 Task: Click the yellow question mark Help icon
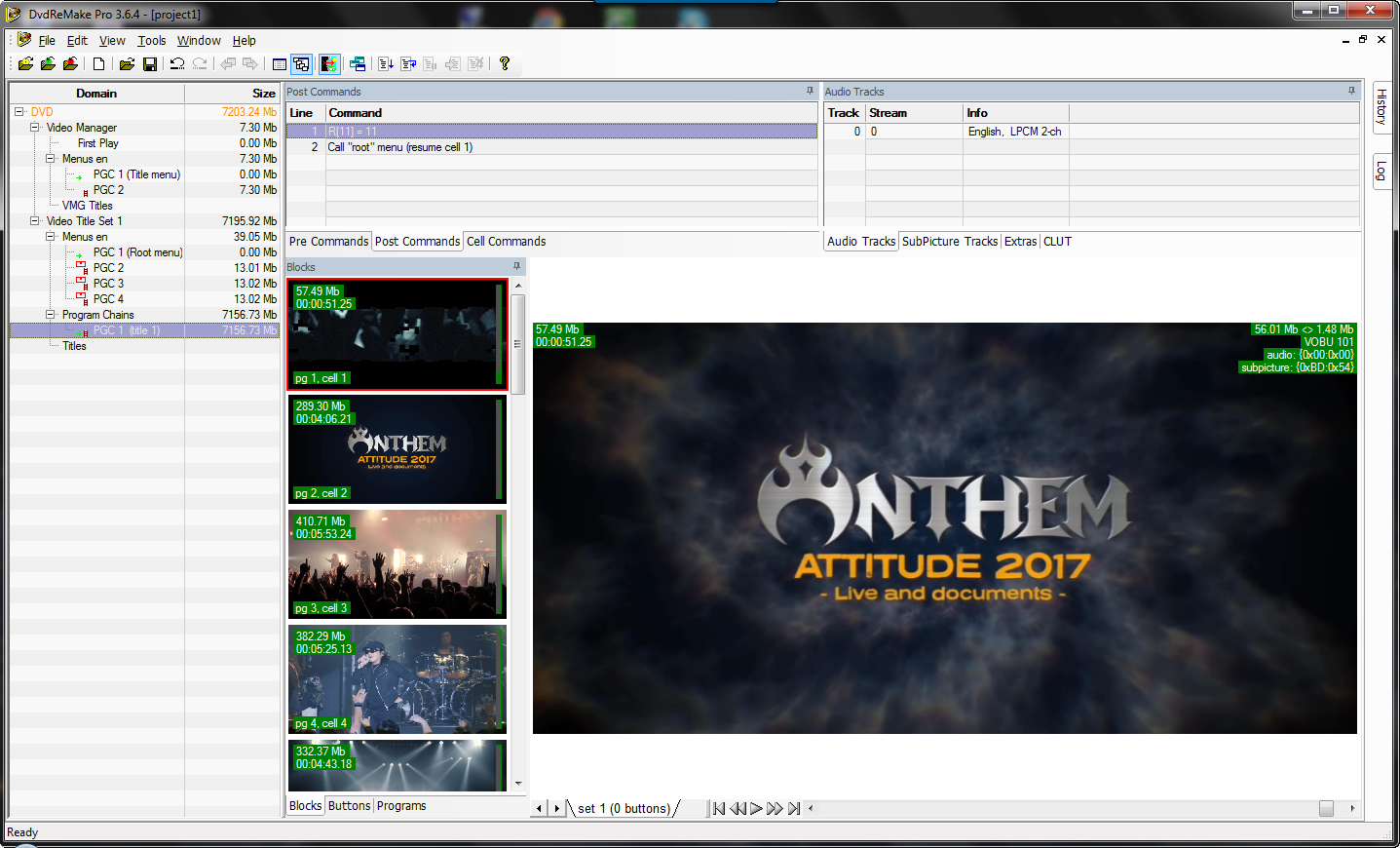click(504, 64)
